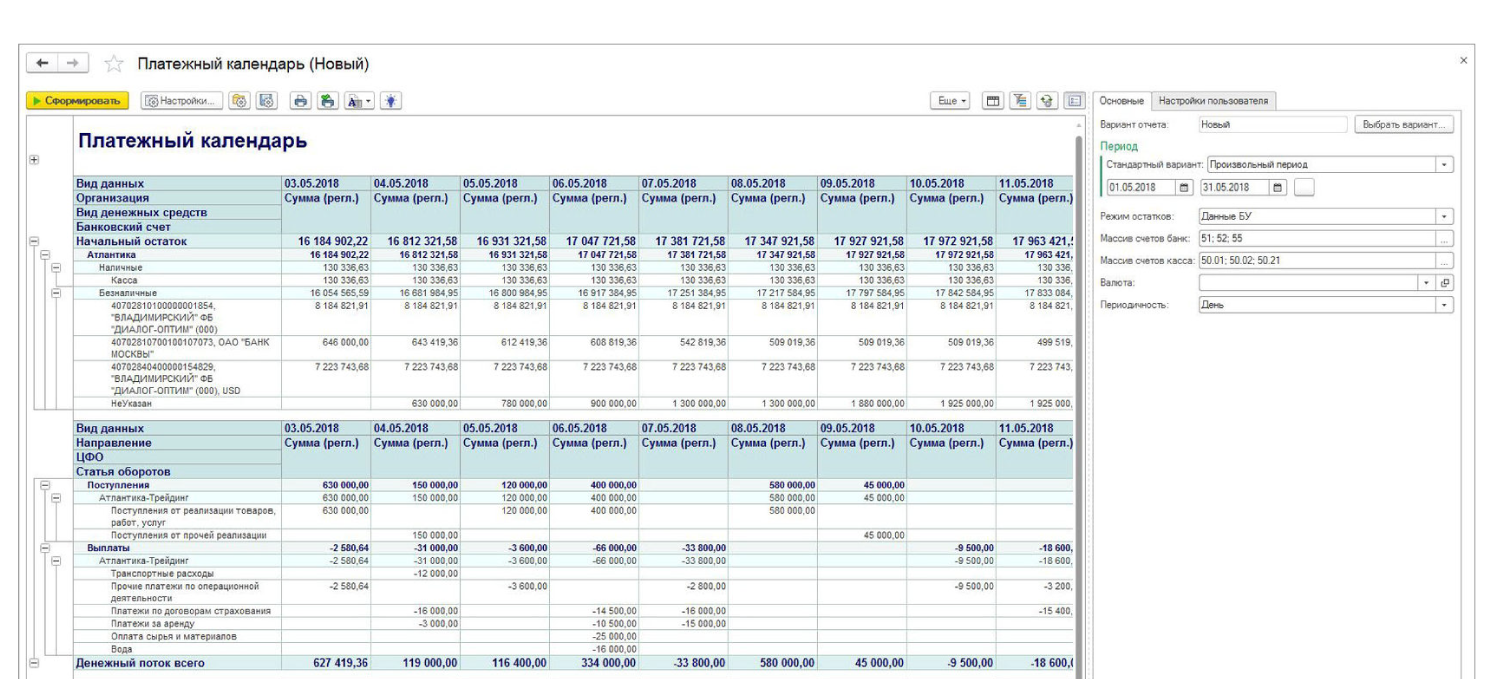Open the calendar picker for start date 01.05.2018
Image resolution: width=1501 pixels, height=679 pixels.
click(1184, 187)
